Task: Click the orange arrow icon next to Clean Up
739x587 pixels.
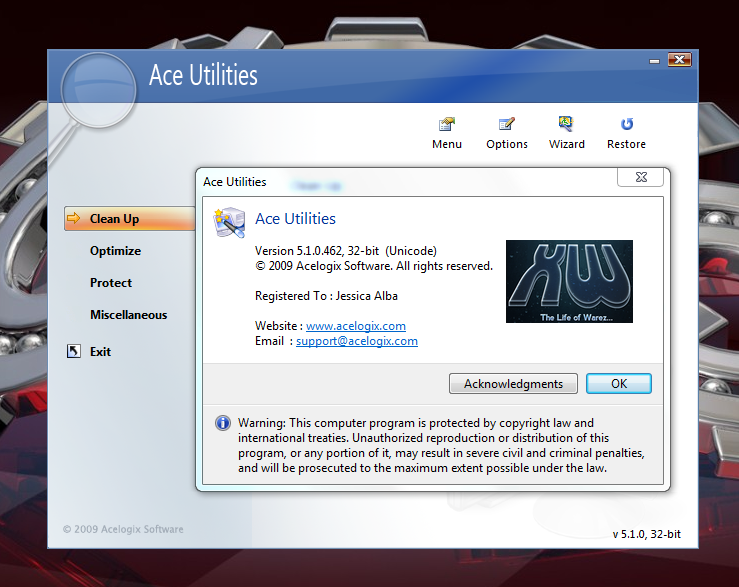Action: [x=74, y=218]
